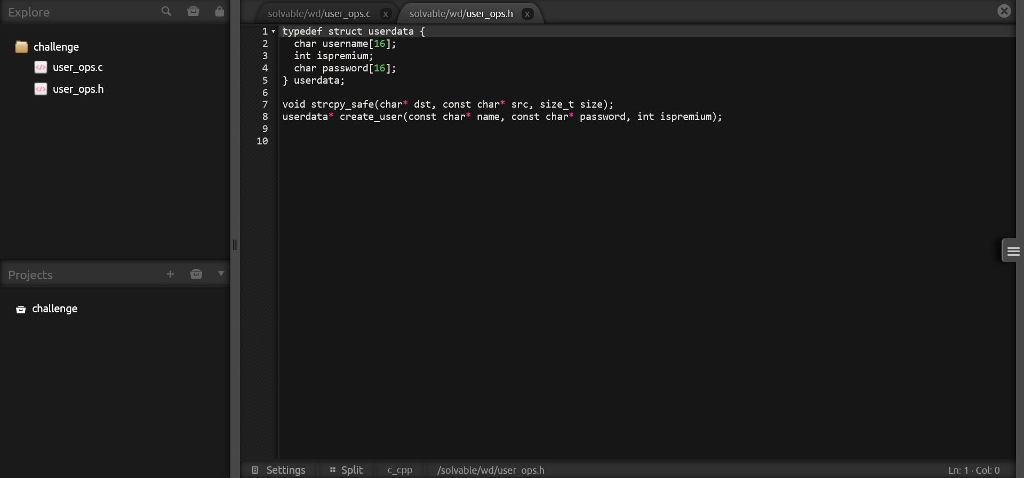Open user_ops.c in the file tree
This screenshot has width=1024, height=478.
click(x=77, y=67)
